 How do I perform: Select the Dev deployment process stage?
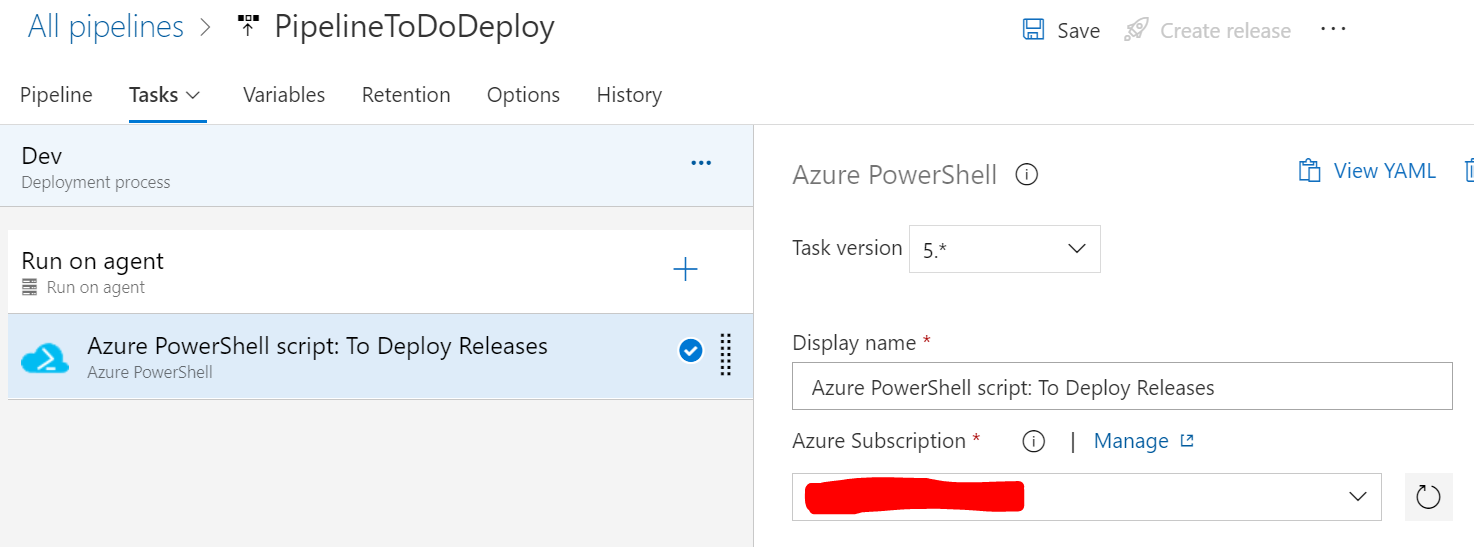click(x=376, y=166)
